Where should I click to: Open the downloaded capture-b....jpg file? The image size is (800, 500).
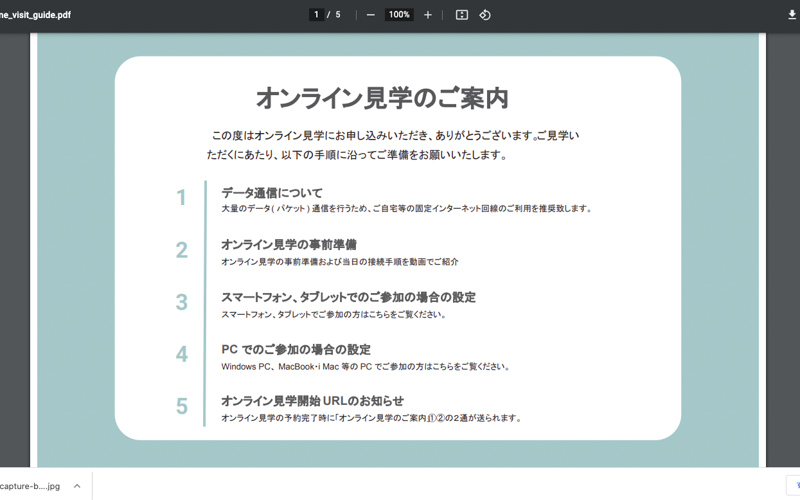coord(30,486)
